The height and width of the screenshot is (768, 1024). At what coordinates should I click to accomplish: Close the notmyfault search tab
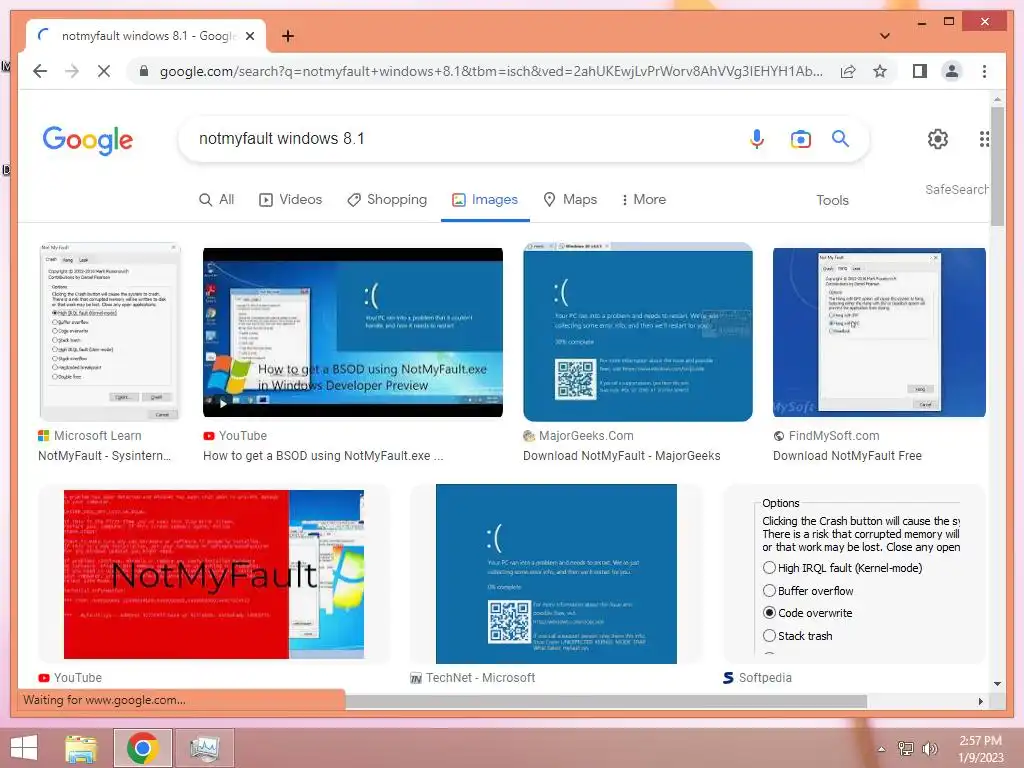[x=249, y=36]
